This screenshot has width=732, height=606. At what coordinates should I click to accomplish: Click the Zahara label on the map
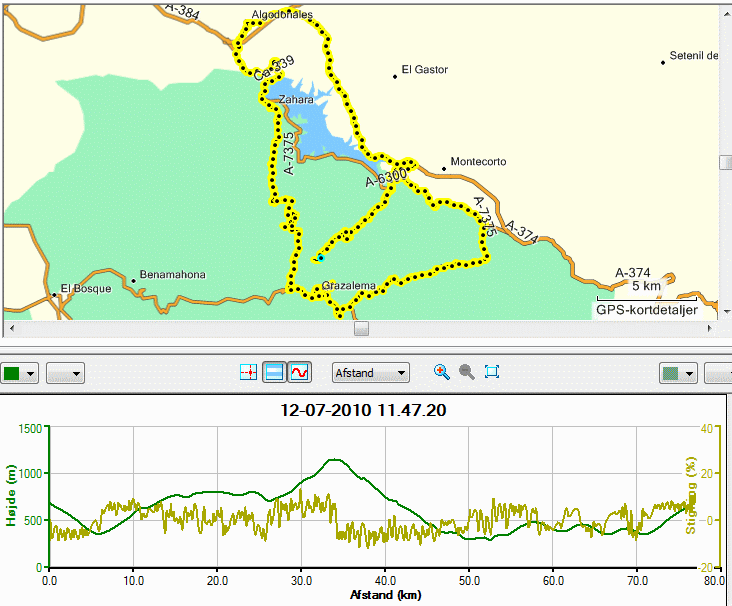pyautogui.click(x=296, y=99)
